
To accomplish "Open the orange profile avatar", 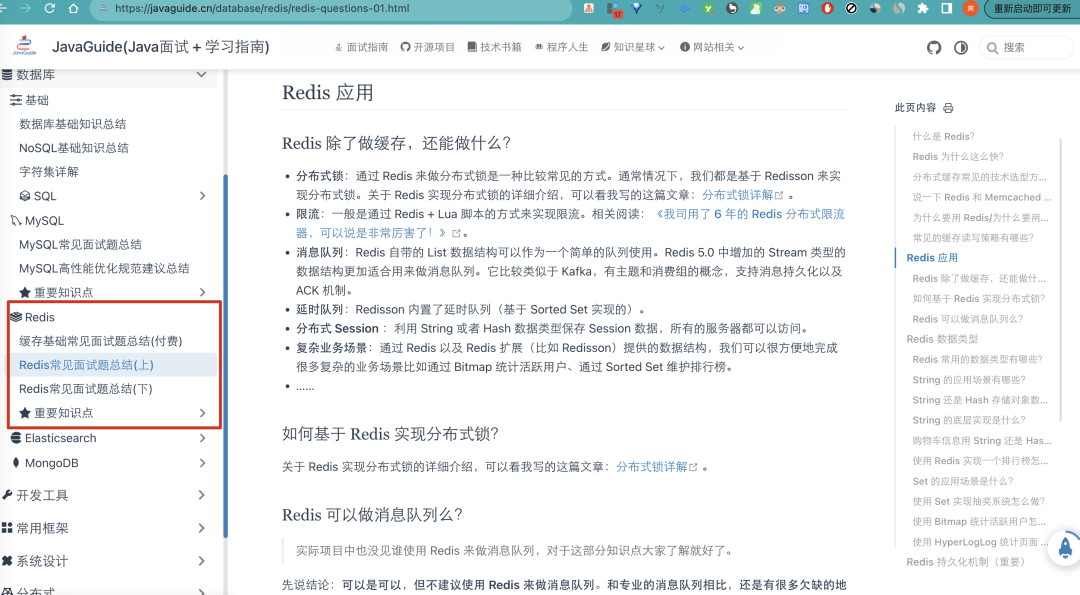I will 970,8.
